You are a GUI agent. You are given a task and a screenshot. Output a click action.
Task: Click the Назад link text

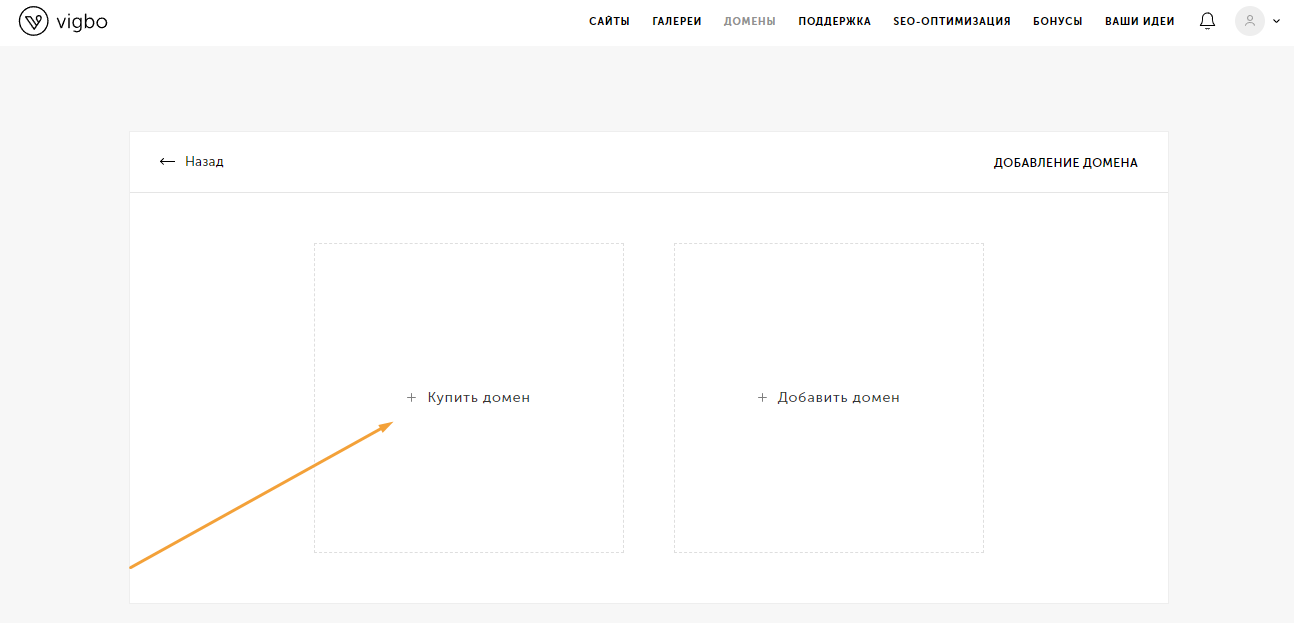pos(204,162)
